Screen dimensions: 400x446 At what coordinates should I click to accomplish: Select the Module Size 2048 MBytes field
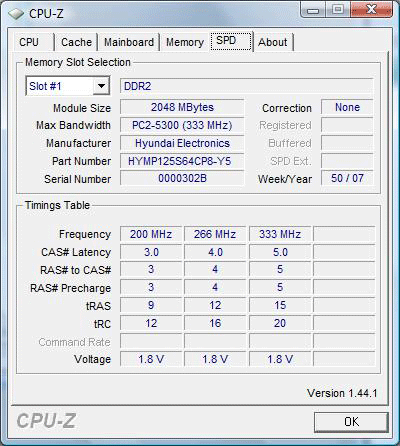coord(182,107)
